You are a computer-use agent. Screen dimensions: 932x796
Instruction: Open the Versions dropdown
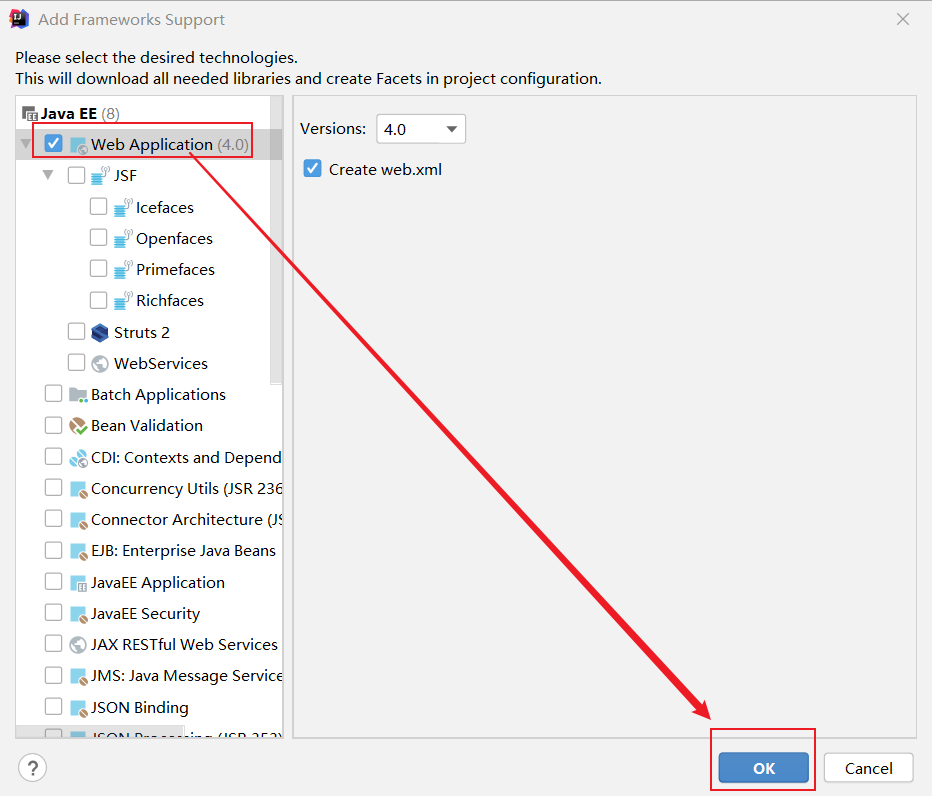[421, 129]
